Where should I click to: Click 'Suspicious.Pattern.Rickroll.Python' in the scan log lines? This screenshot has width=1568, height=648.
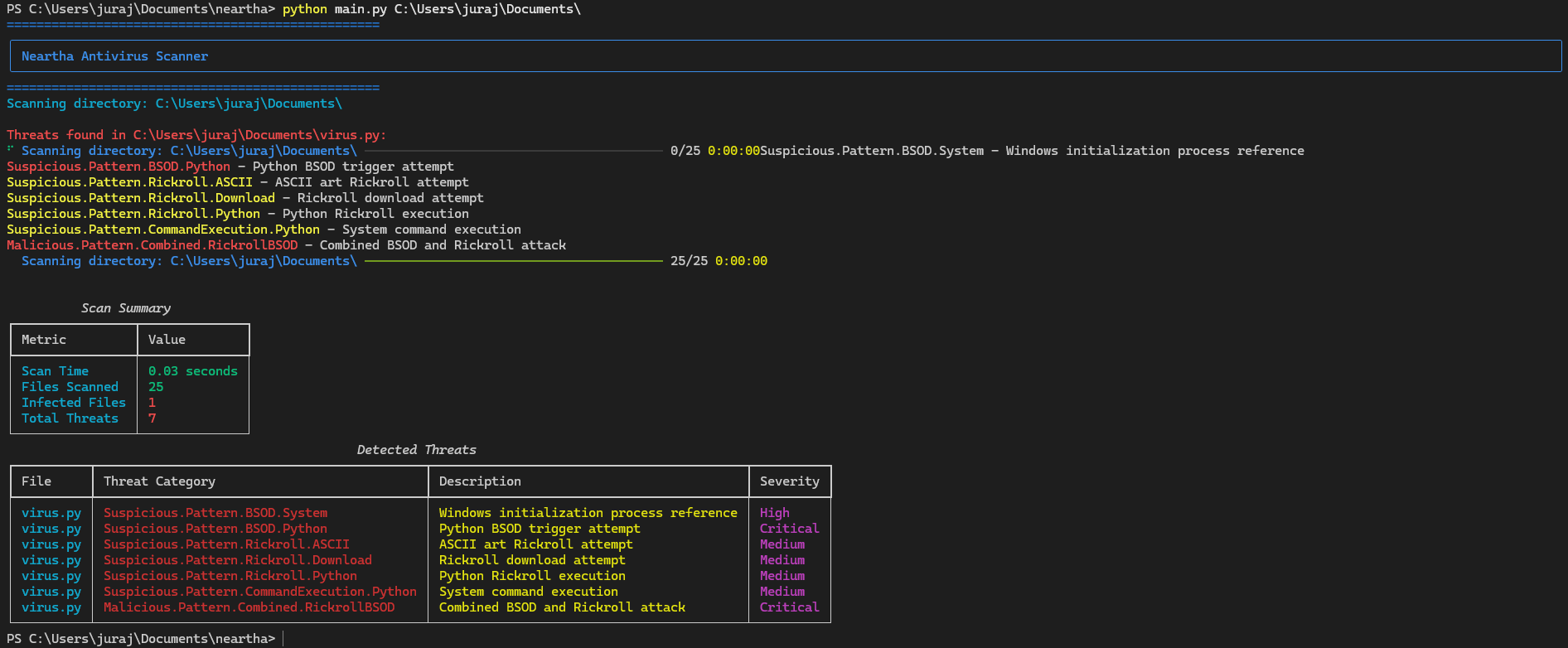coord(133,214)
